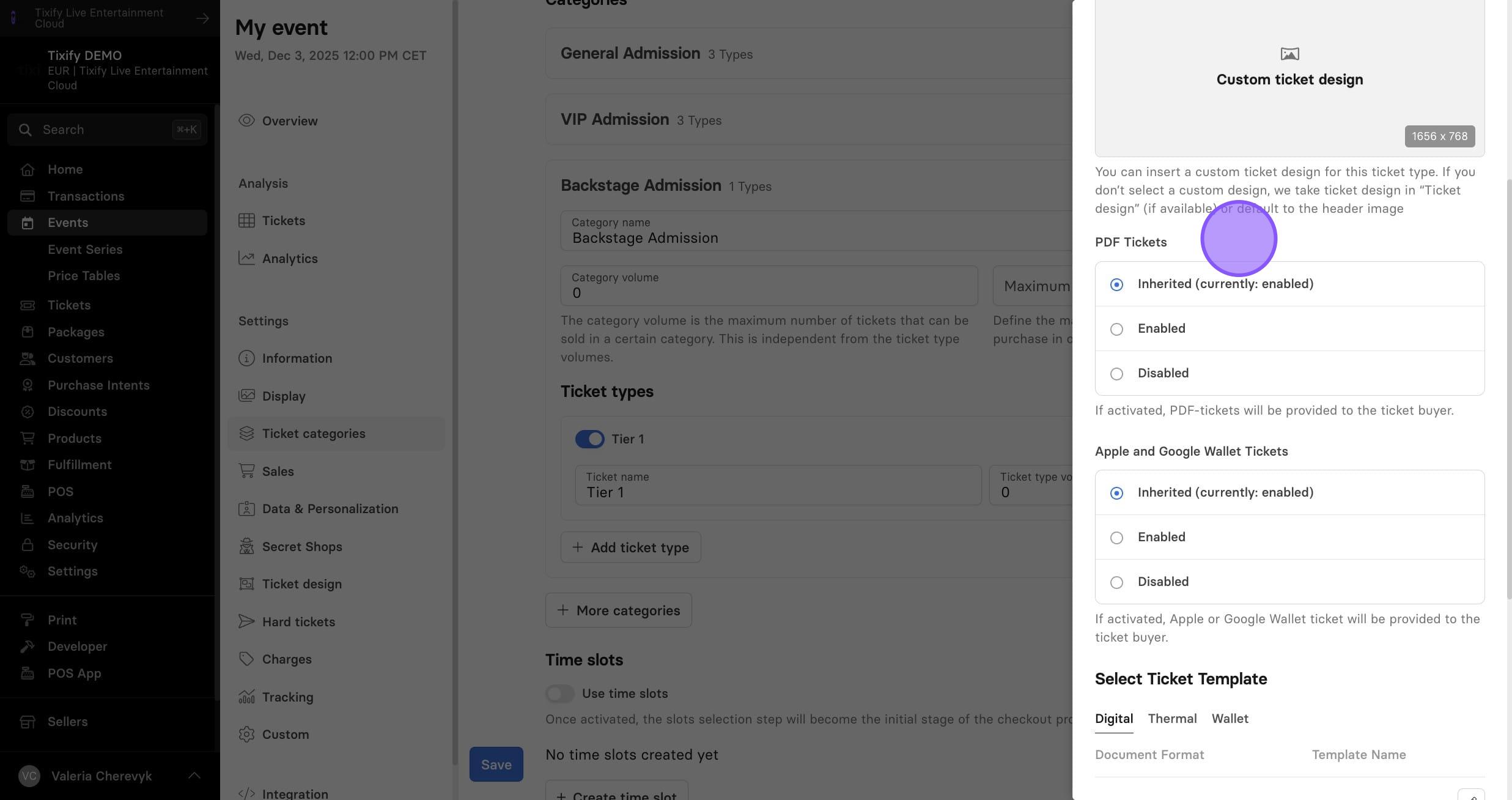Open the Tracking chart icon

[246, 697]
